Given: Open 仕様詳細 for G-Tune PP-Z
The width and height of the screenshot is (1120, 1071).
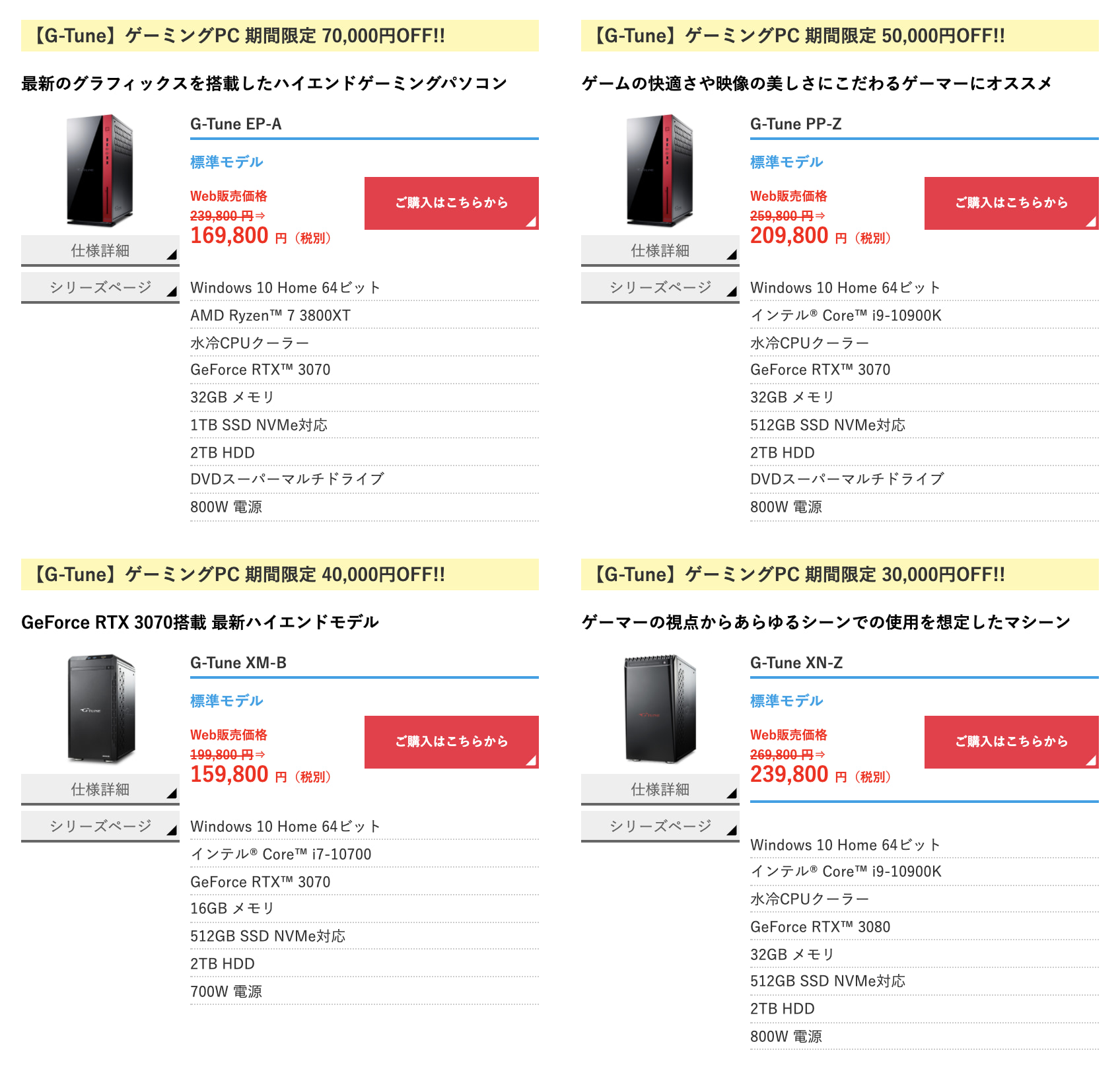Looking at the screenshot, I should point(660,251).
